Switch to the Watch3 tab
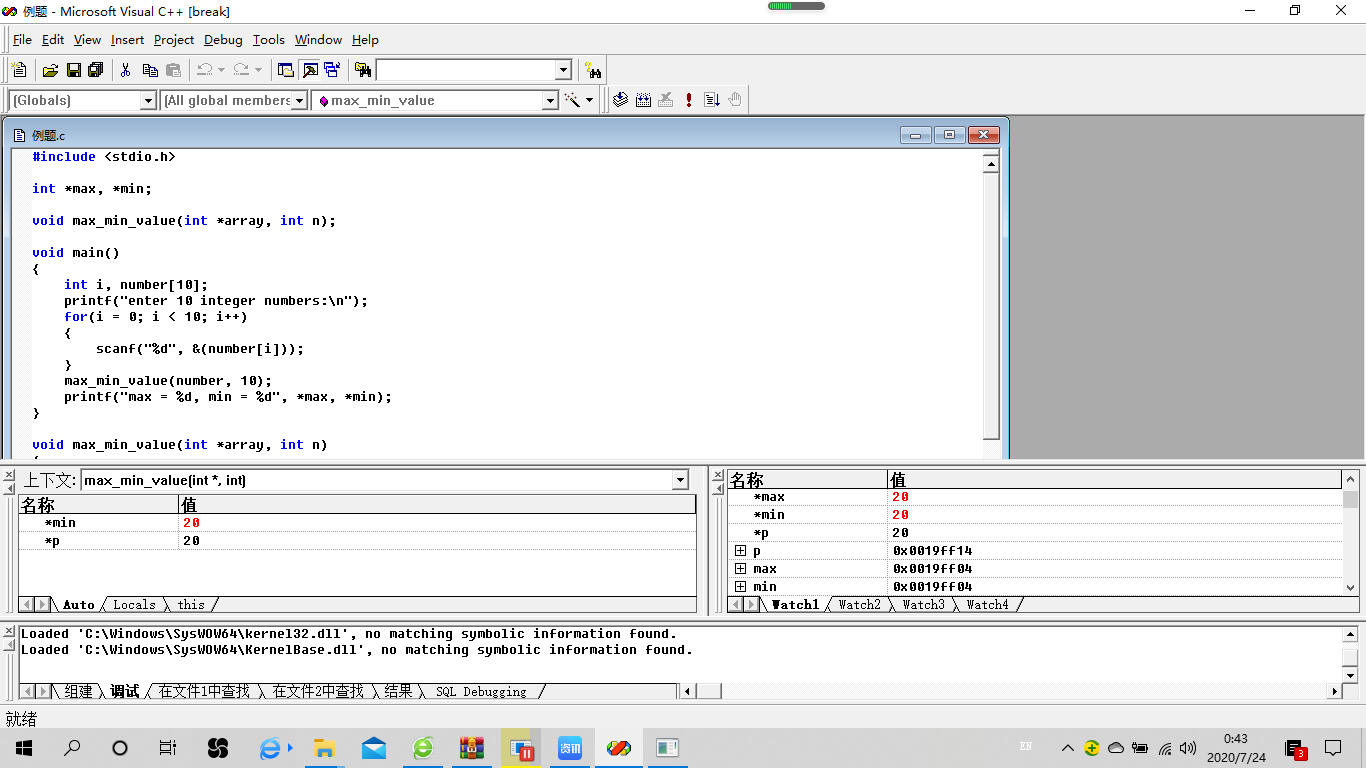The height and width of the screenshot is (768, 1366). [x=923, y=605]
